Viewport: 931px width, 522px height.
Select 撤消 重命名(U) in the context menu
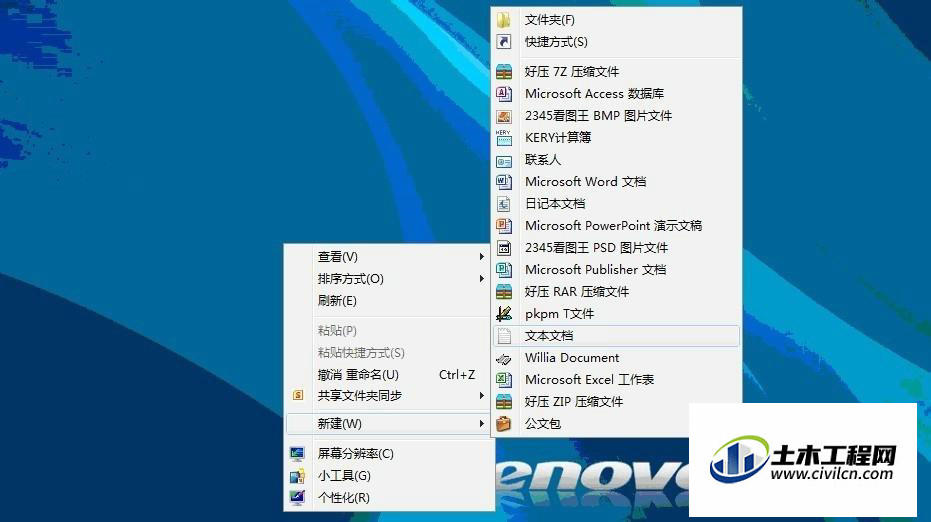tap(388, 375)
